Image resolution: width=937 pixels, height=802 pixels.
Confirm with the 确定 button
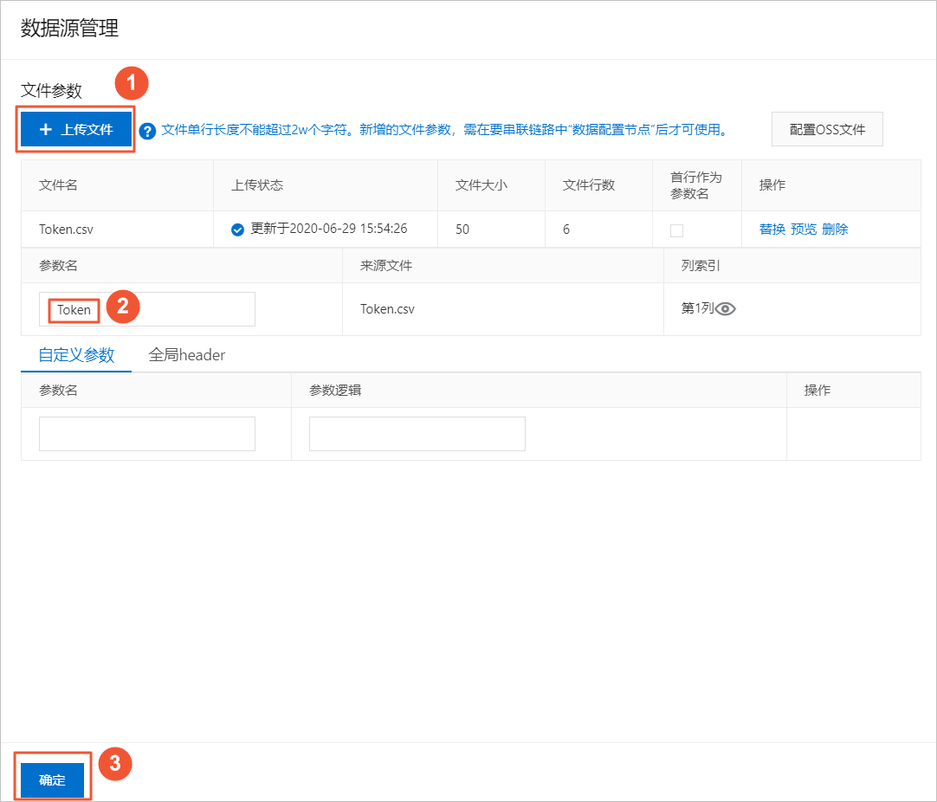[53, 779]
